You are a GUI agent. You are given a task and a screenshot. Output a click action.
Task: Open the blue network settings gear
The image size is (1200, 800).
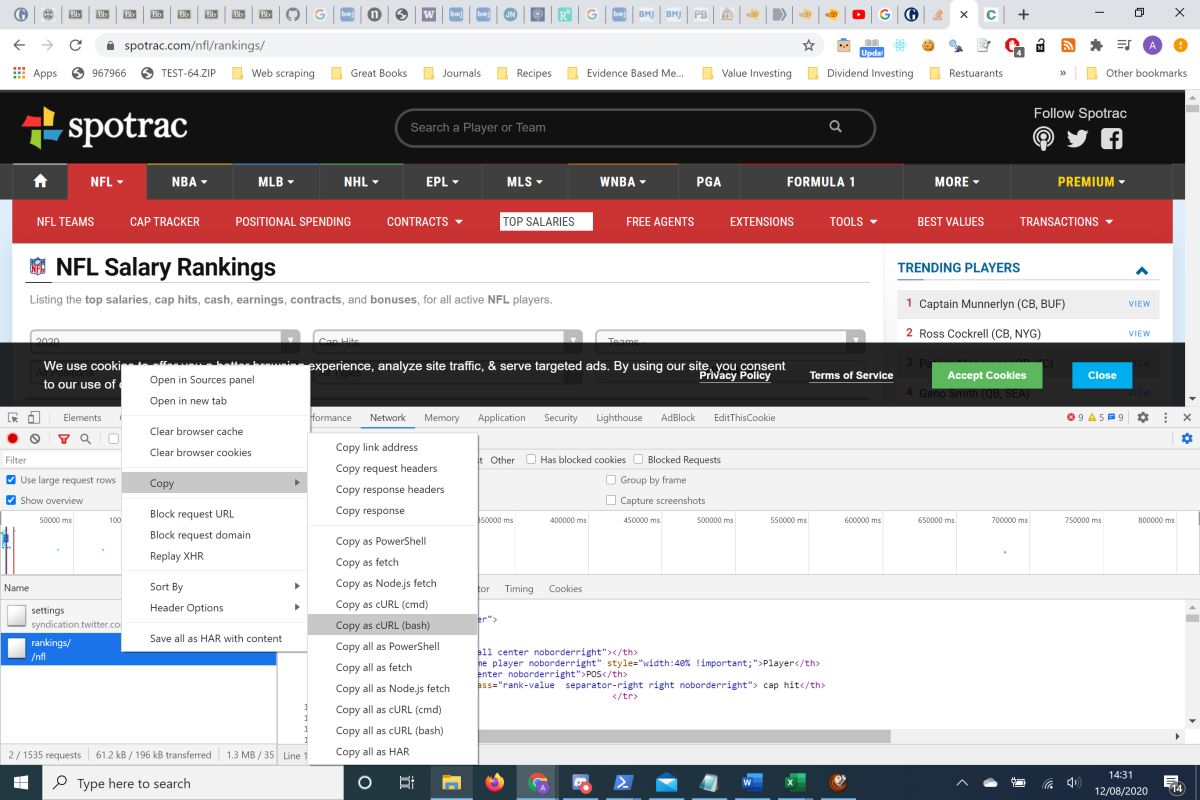(x=1187, y=439)
